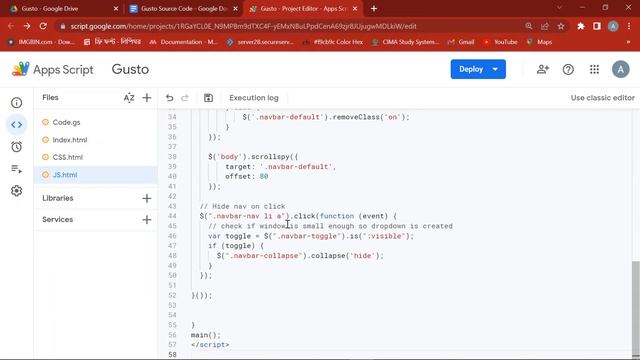Click the Apps Script logo
The image size is (640, 360).
tap(53, 69)
